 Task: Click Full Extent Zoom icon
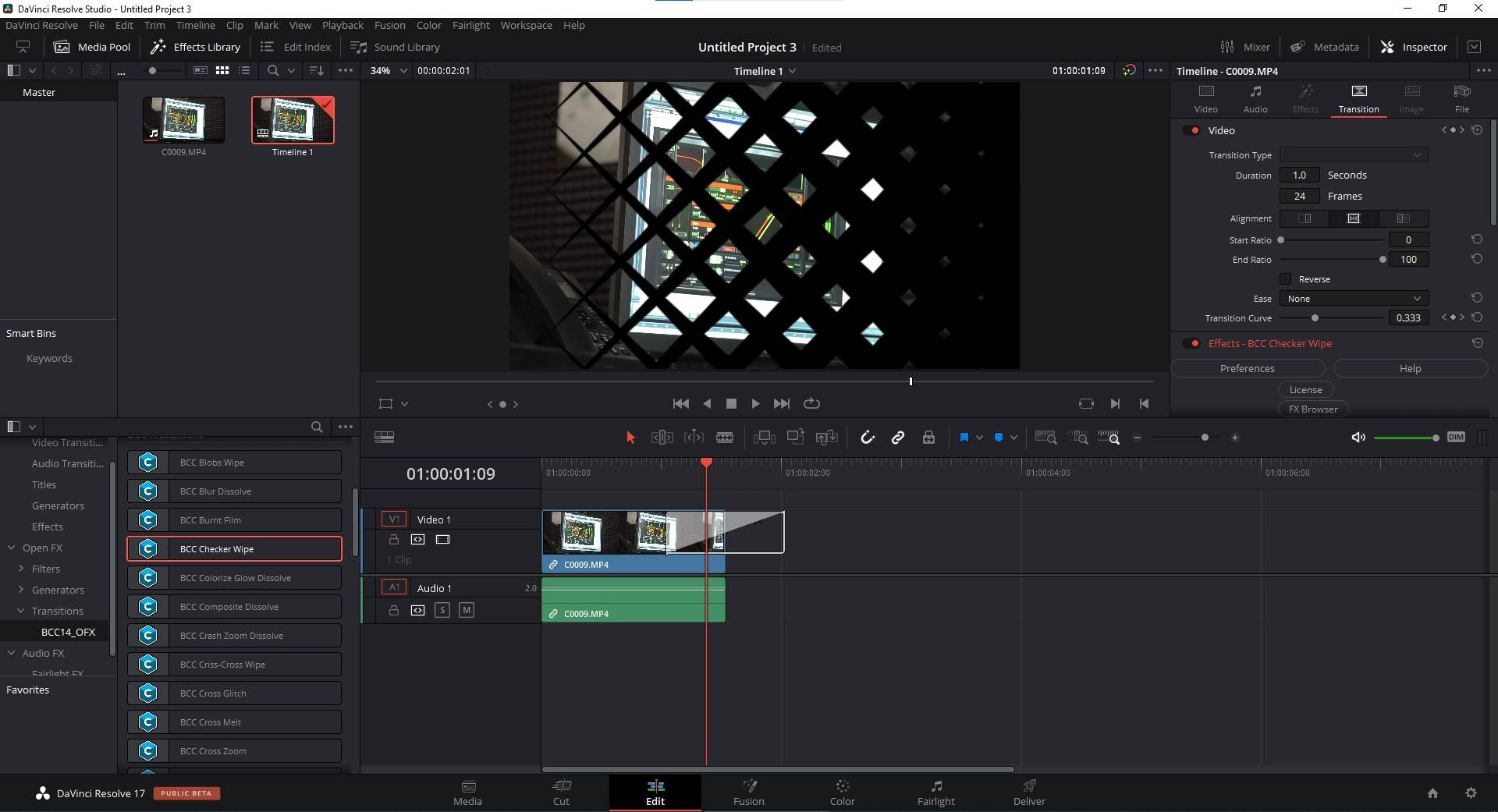coord(1045,438)
